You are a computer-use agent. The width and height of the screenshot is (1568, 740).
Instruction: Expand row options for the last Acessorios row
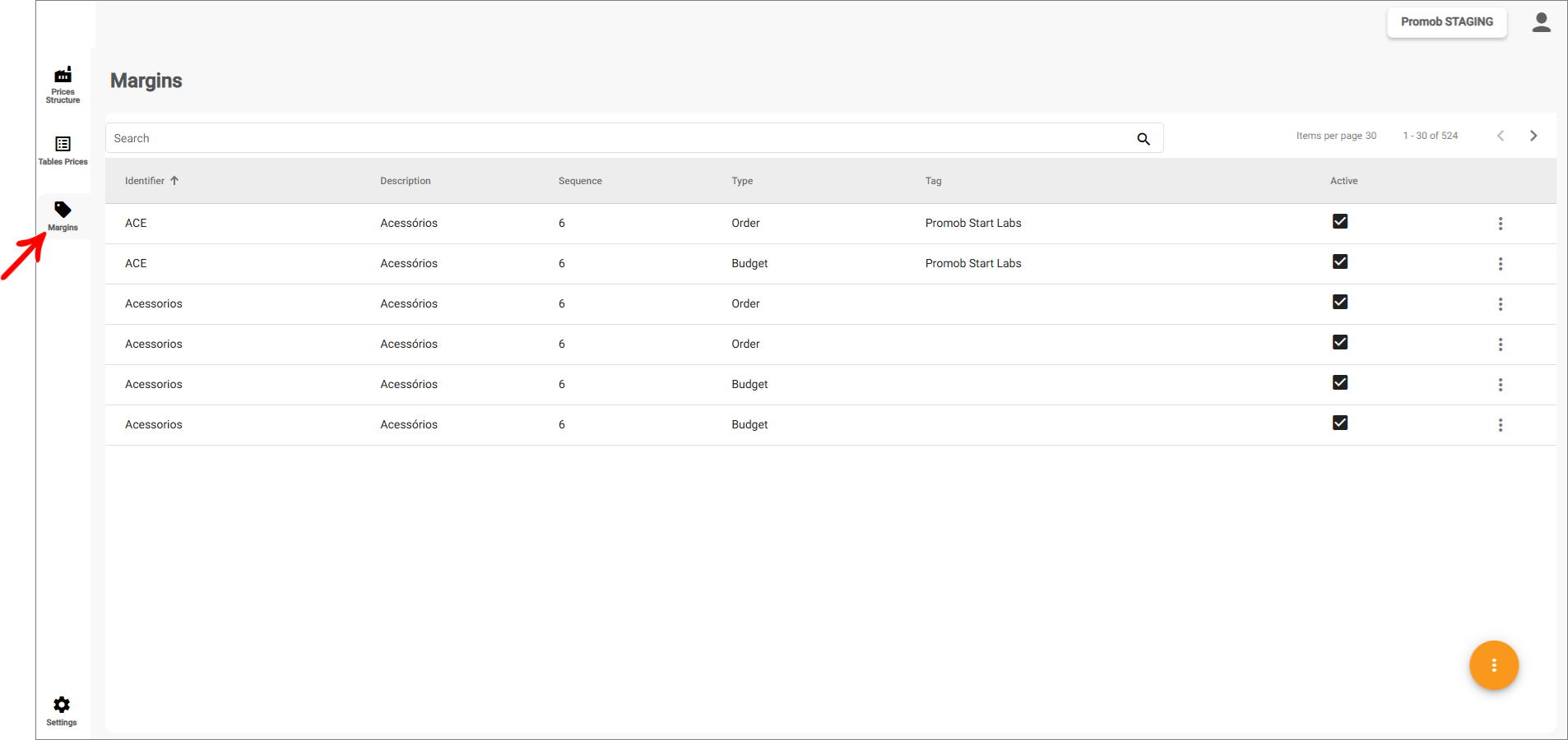coord(1500,425)
